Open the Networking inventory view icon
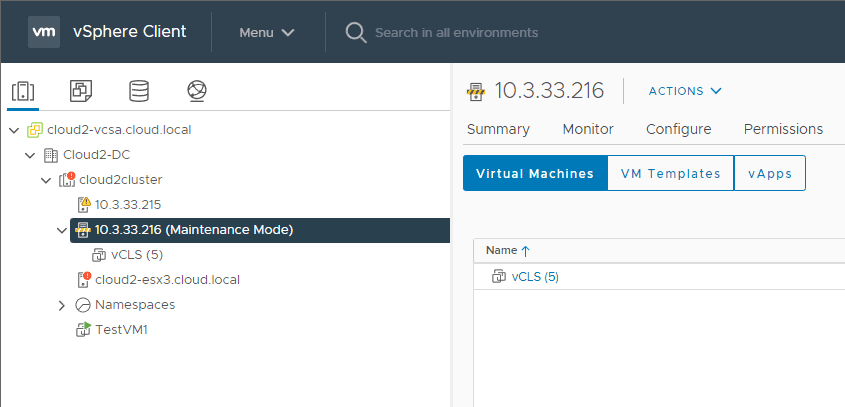Viewport: 845px width, 407px height. pyautogui.click(x=196, y=92)
